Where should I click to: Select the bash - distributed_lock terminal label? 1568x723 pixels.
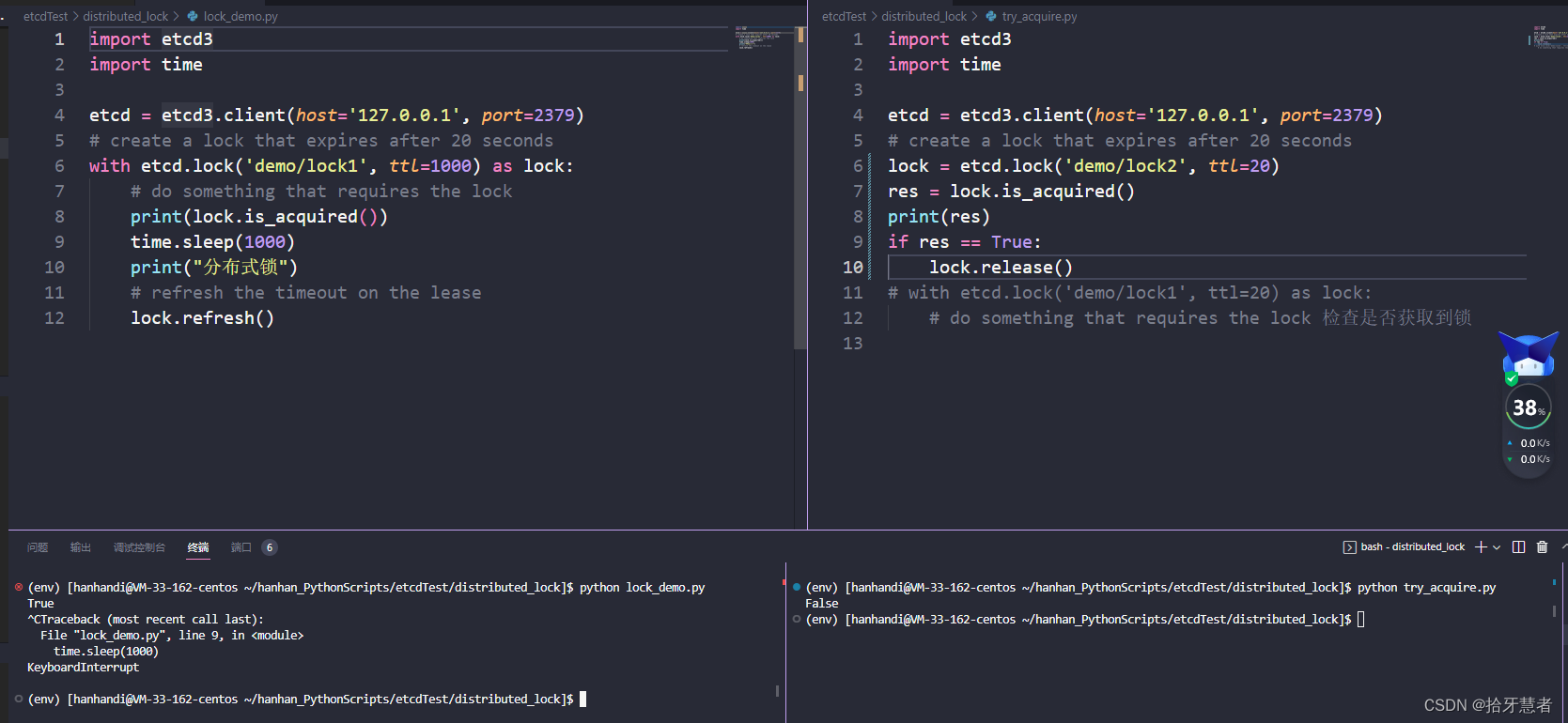(x=1412, y=546)
